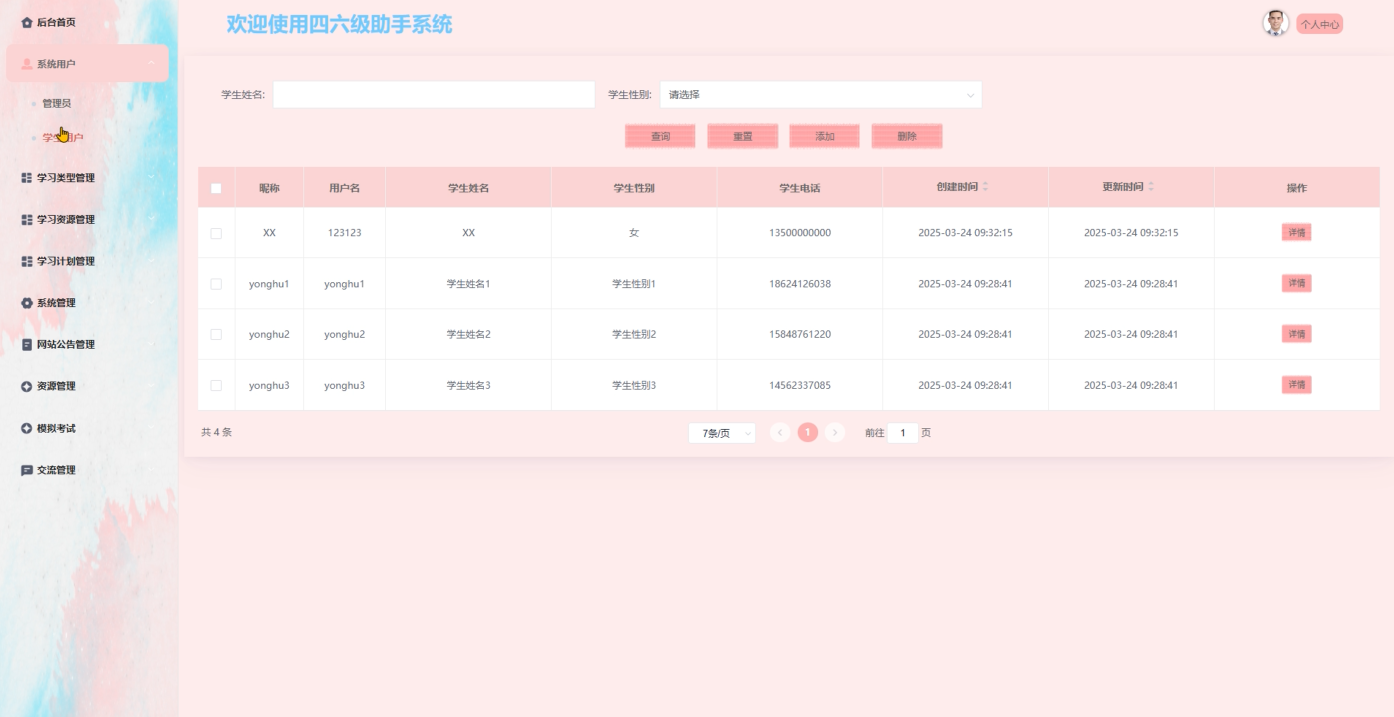This screenshot has height=717, width=1394.
Task: Click the plus icon beside 模拟考试
Action: [27, 428]
